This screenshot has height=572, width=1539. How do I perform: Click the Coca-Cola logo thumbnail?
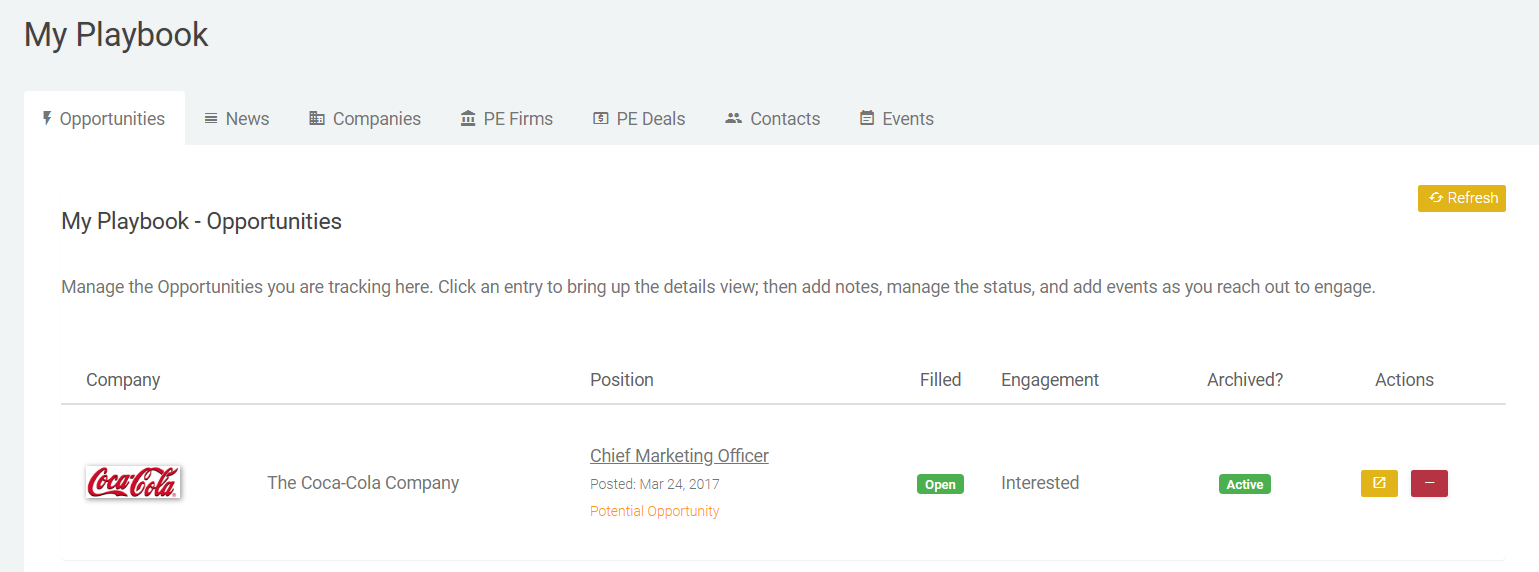click(x=133, y=482)
